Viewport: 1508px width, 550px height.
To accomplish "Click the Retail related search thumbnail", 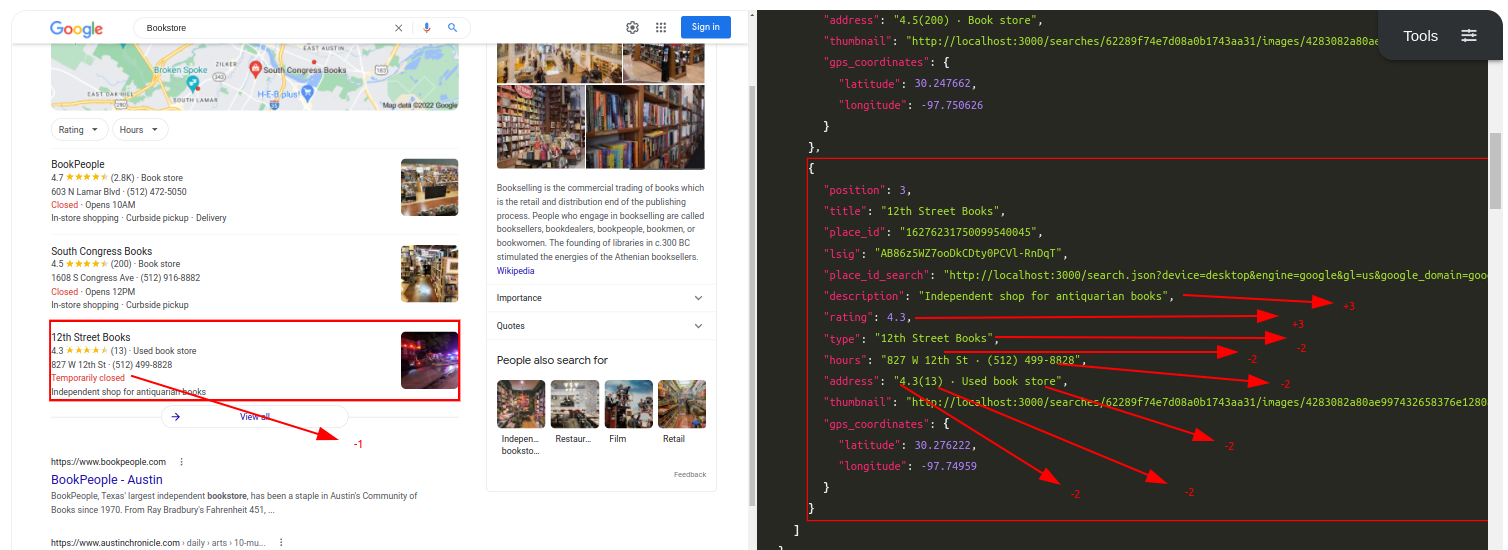I will pyautogui.click(x=682, y=404).
